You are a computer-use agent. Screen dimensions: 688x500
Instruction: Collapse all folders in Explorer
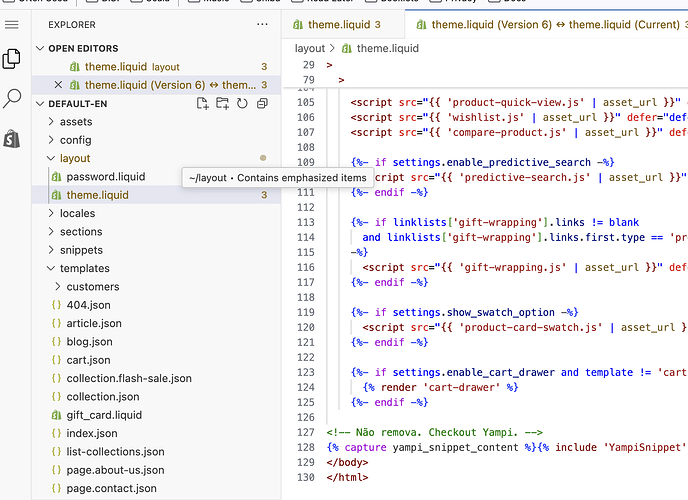(262, 104)
